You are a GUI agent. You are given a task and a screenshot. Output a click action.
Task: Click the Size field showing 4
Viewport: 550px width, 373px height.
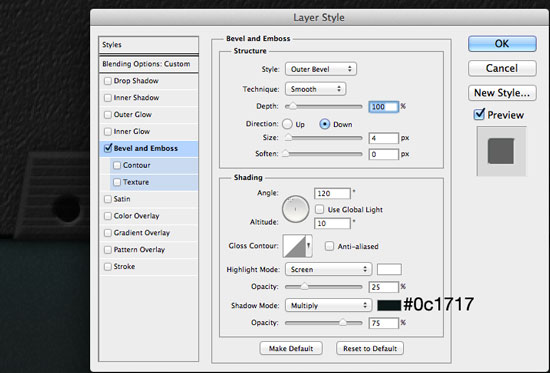pos(383,138)
